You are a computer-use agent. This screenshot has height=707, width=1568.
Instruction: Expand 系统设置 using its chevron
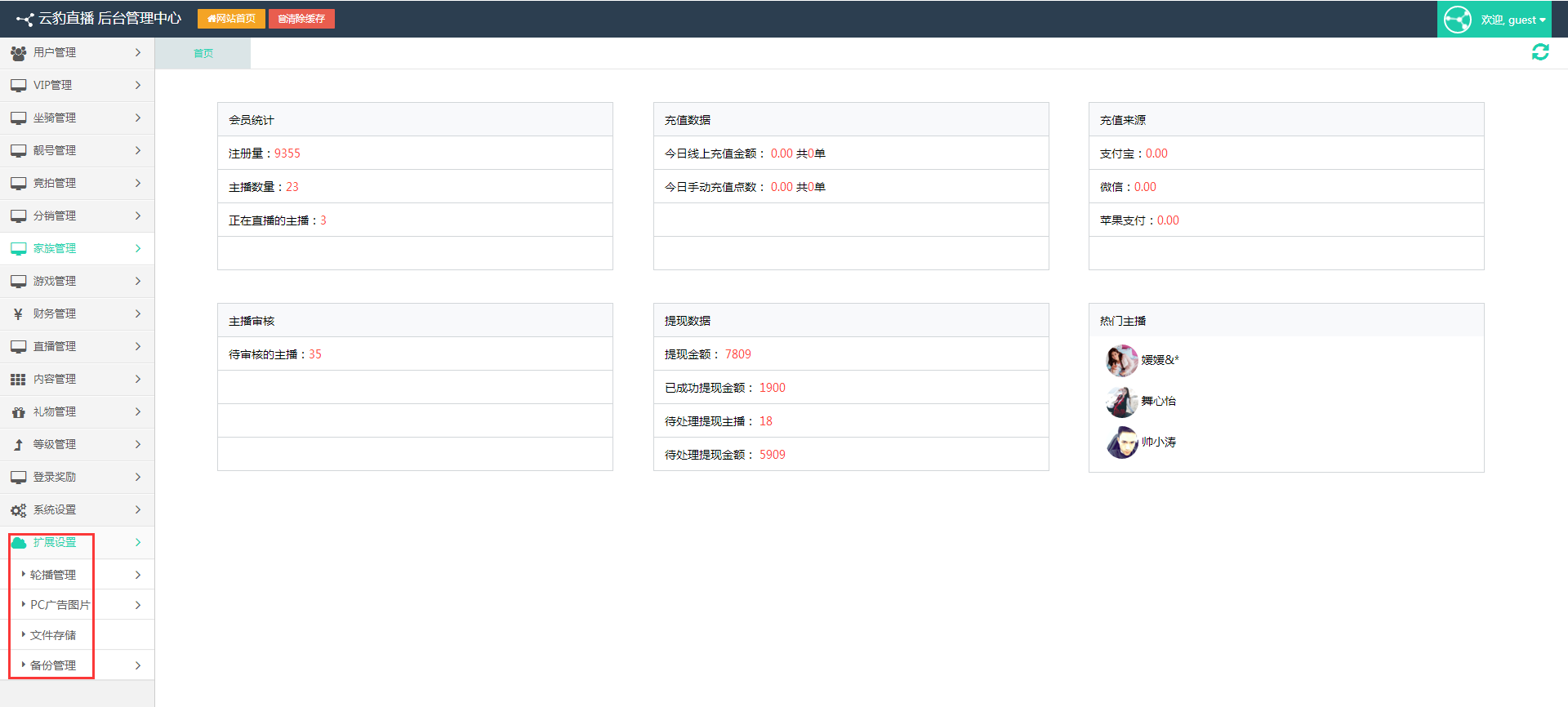click(138, 509)
